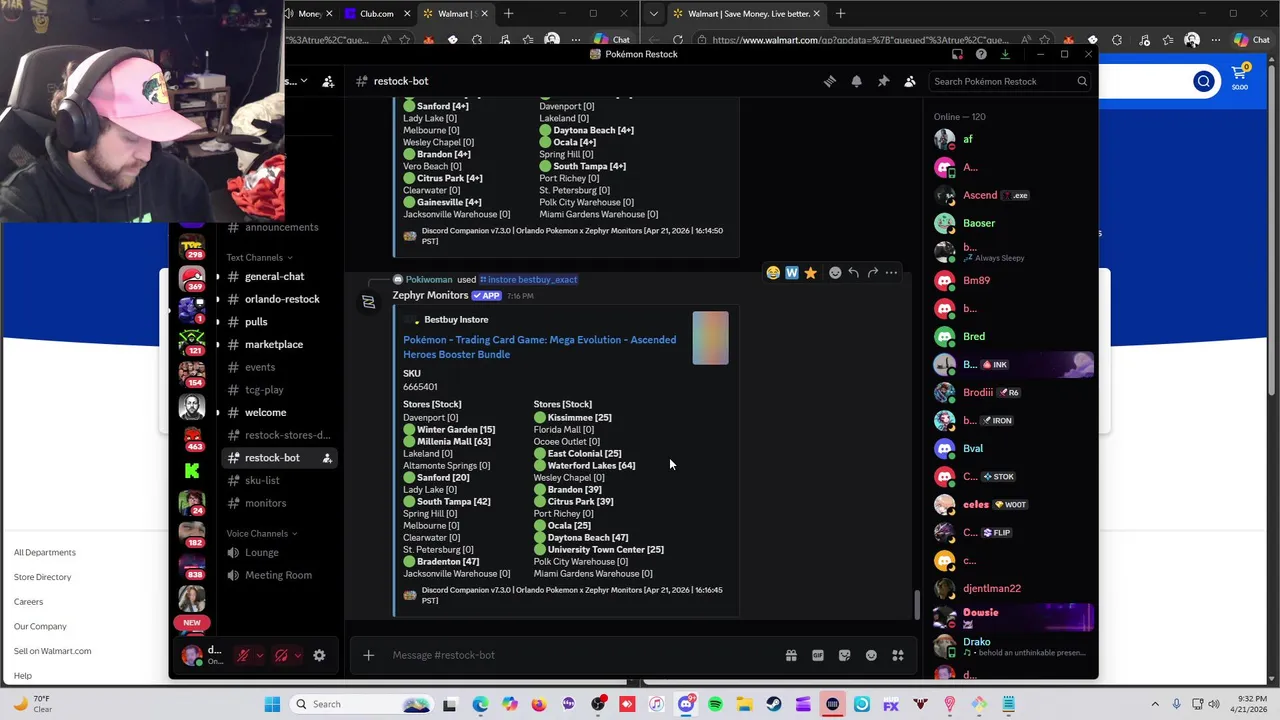The image size is (1280, 720).
Task: Click the instore bestbuy_exact command link
Action: pyautogui.click(x=528, y=279)
